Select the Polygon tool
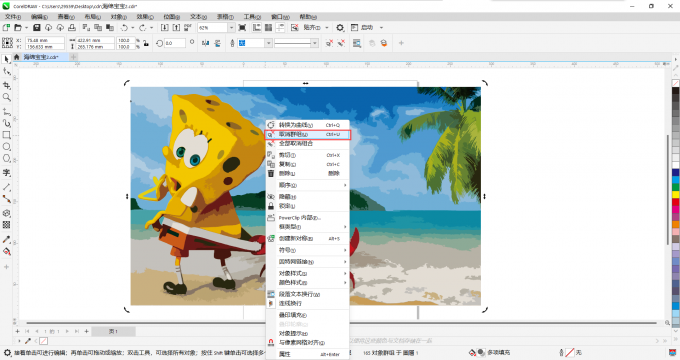This screenshot has height=360, width=680. pyautogui.click(x=7, y=158)
